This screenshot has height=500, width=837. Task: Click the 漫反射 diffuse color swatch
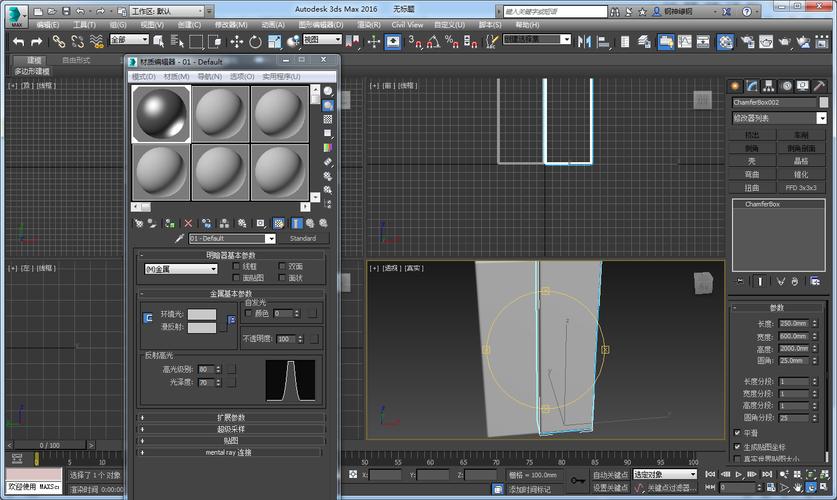(202, 328)
